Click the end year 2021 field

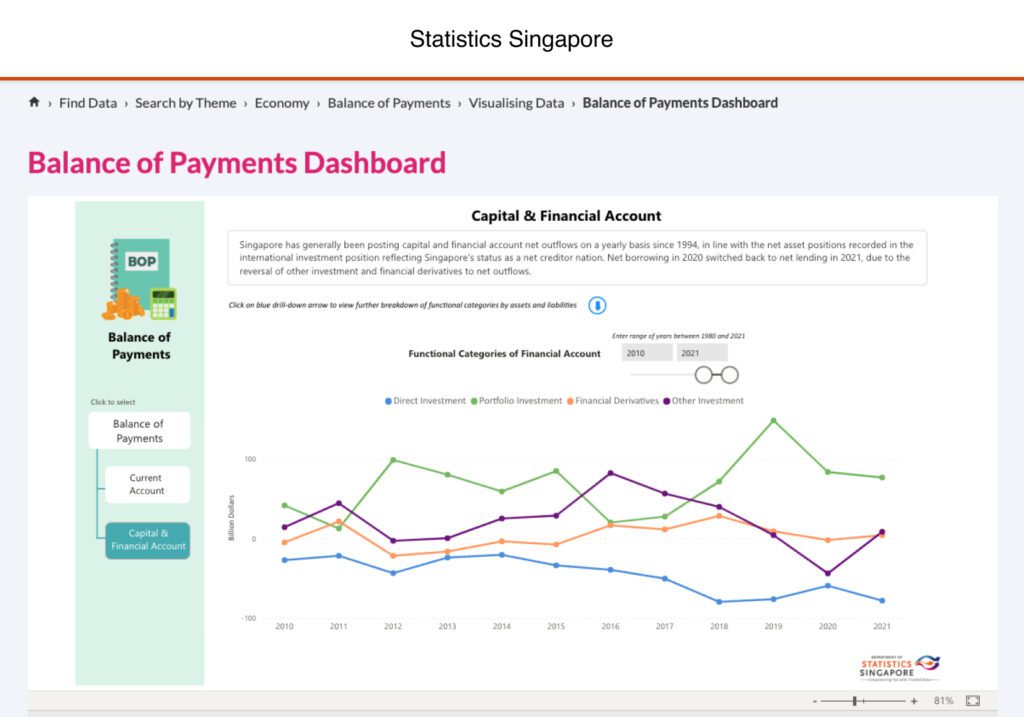(x=701, y=353)
